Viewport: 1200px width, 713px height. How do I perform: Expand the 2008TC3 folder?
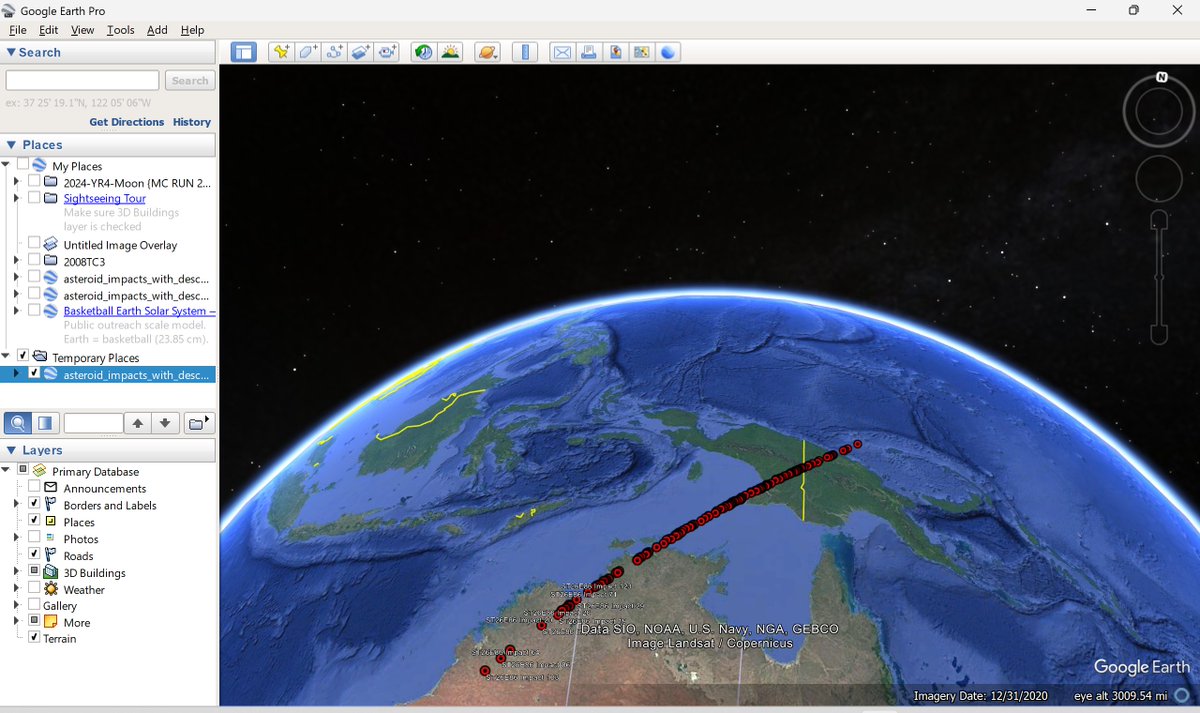pos(16,260)
